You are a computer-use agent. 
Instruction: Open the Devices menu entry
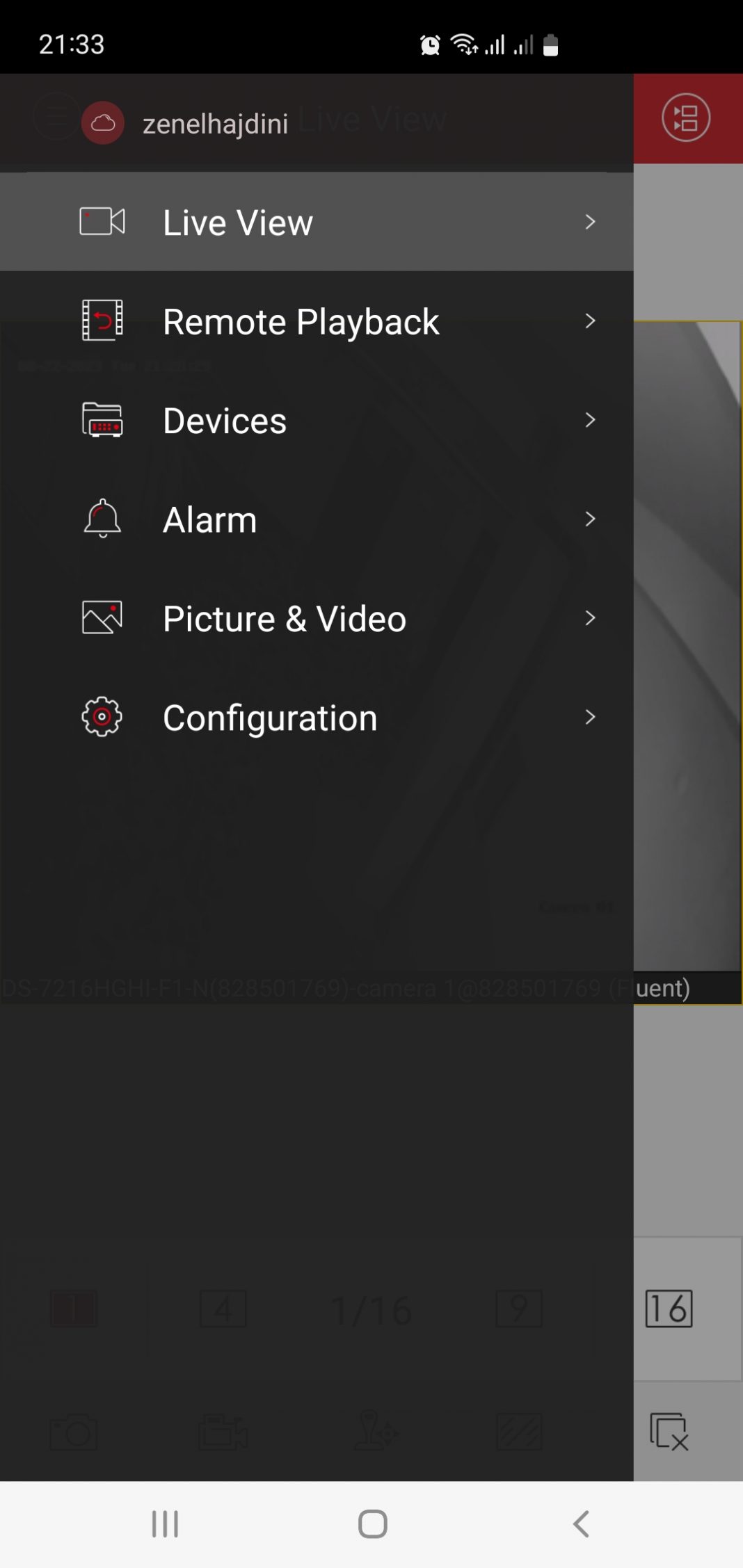pos(317,420)
